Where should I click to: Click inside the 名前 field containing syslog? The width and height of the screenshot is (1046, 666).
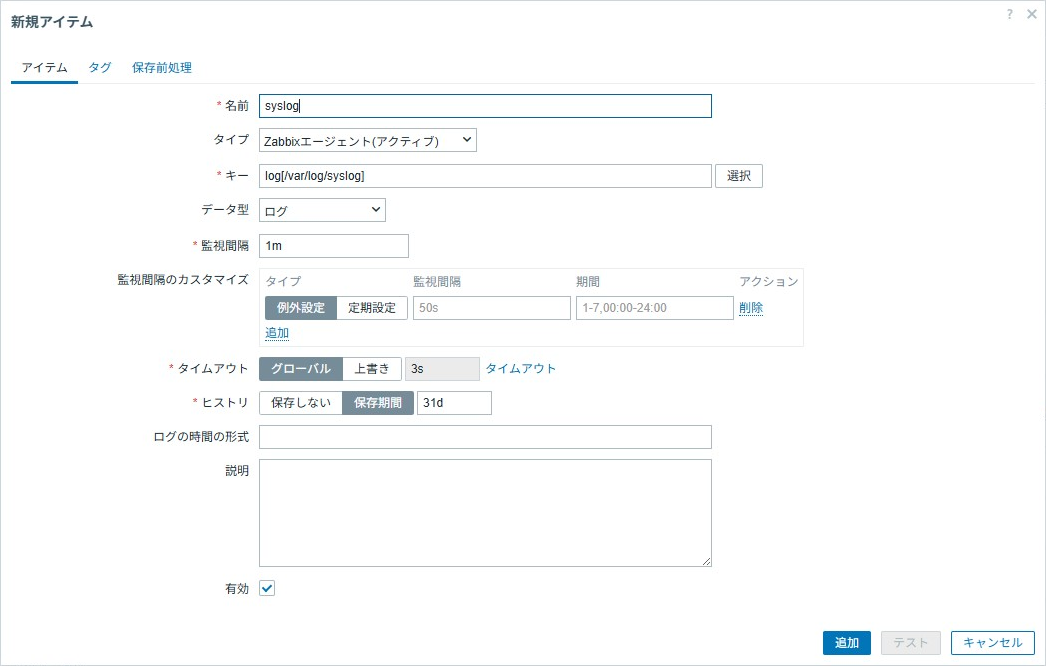pos(485,105)
